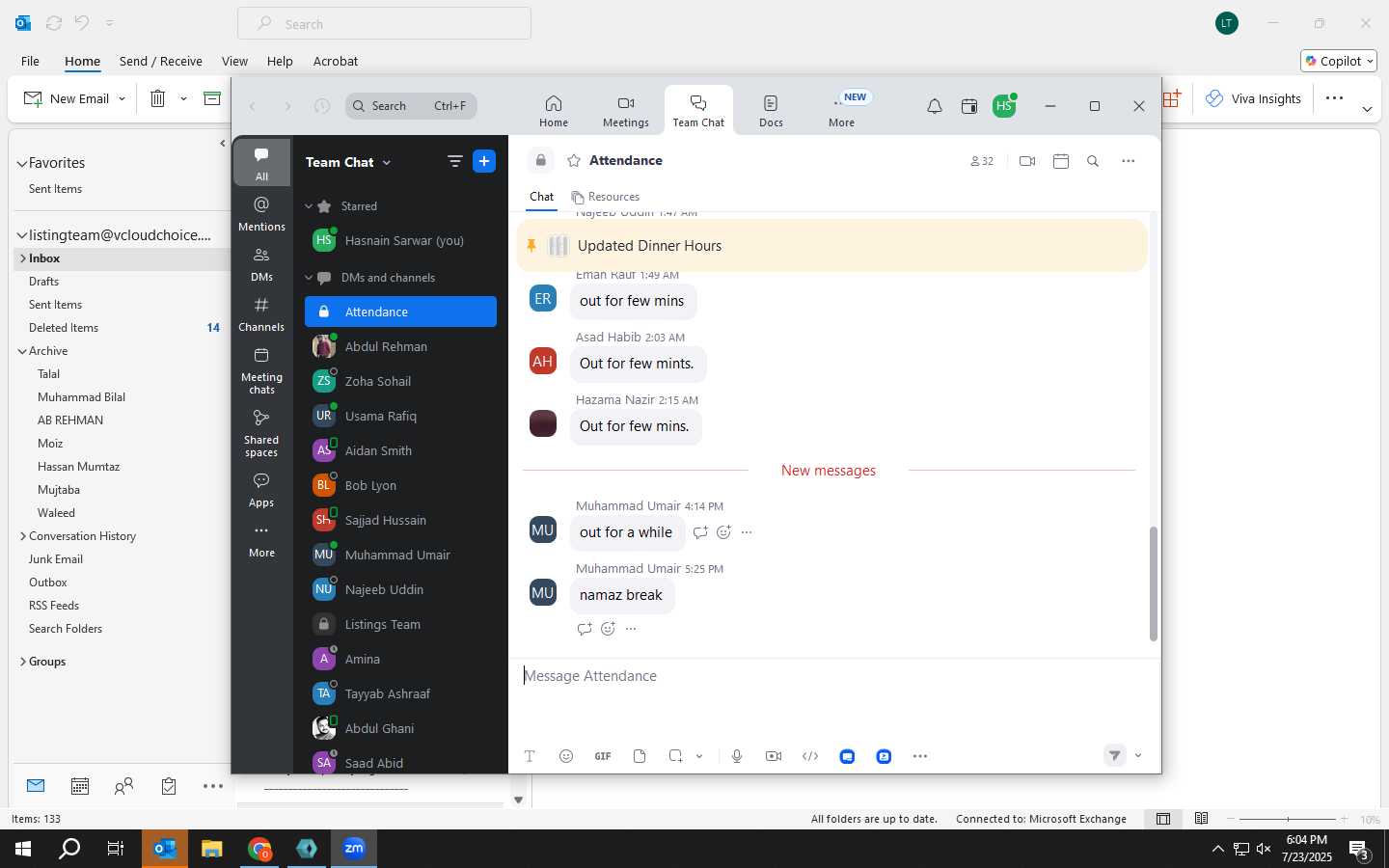
Task: Click the Message Attendance input field
Action: point(834,676)
